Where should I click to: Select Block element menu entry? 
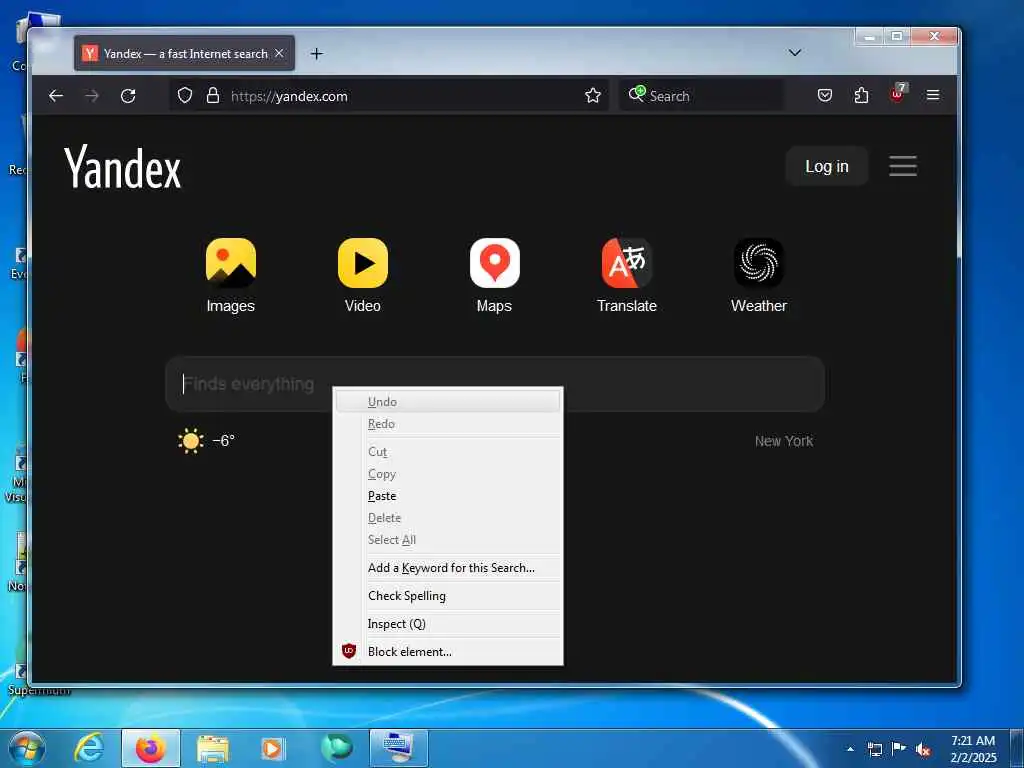(448, 652)
